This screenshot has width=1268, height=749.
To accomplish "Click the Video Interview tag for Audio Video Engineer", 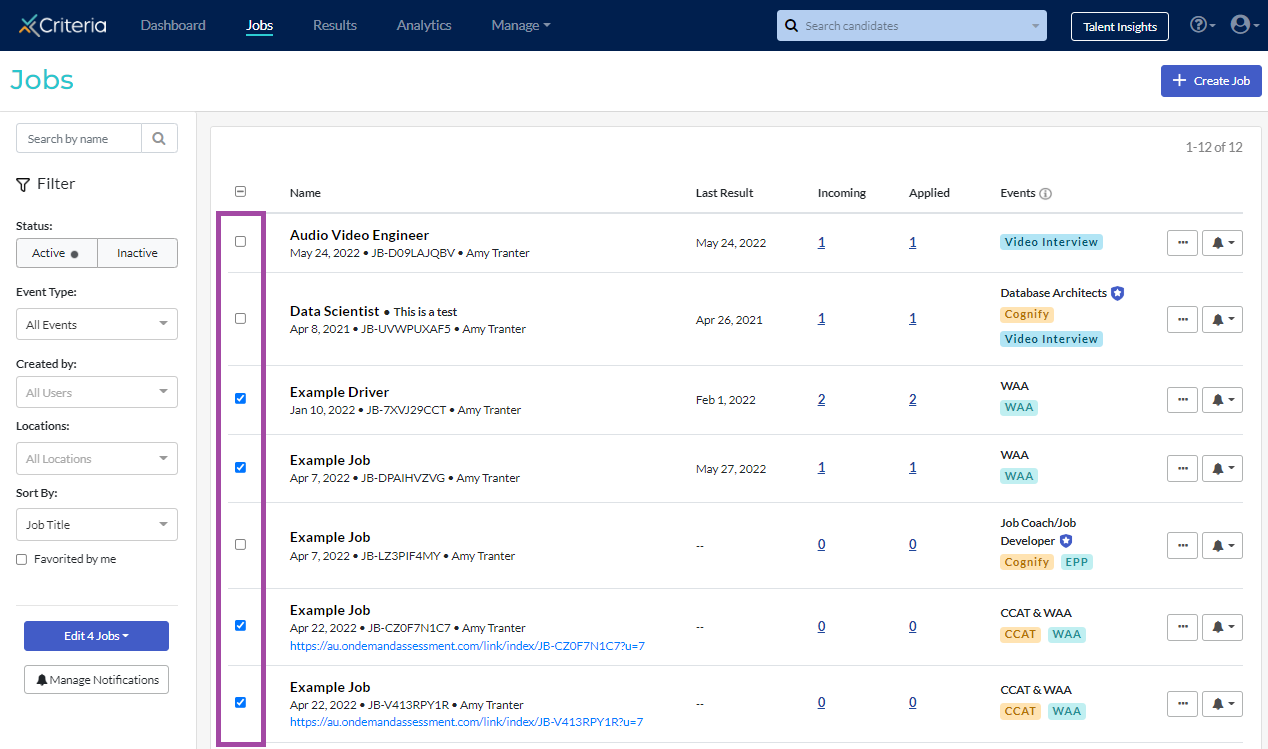I will 1051,242.
